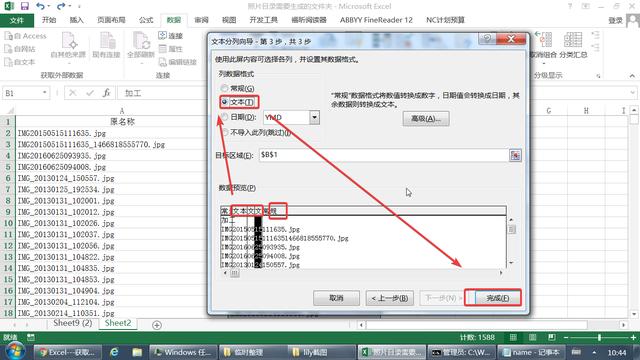Redo the action in the quick access toolbar
Image resolution: width=640 pixels, height=360 pixels.
pos(61,6)
